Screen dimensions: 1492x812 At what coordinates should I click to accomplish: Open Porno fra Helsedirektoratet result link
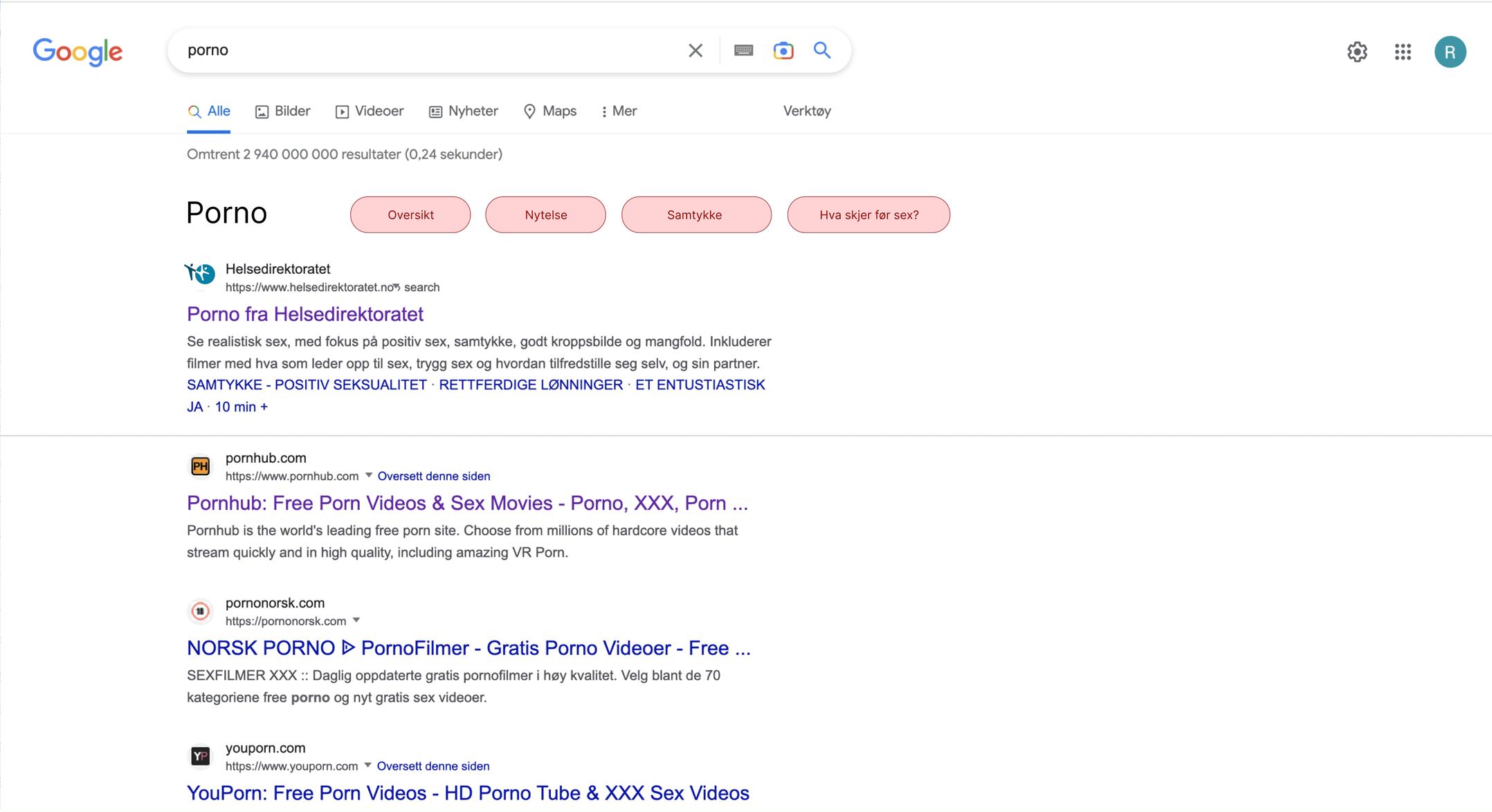(305, 314)
